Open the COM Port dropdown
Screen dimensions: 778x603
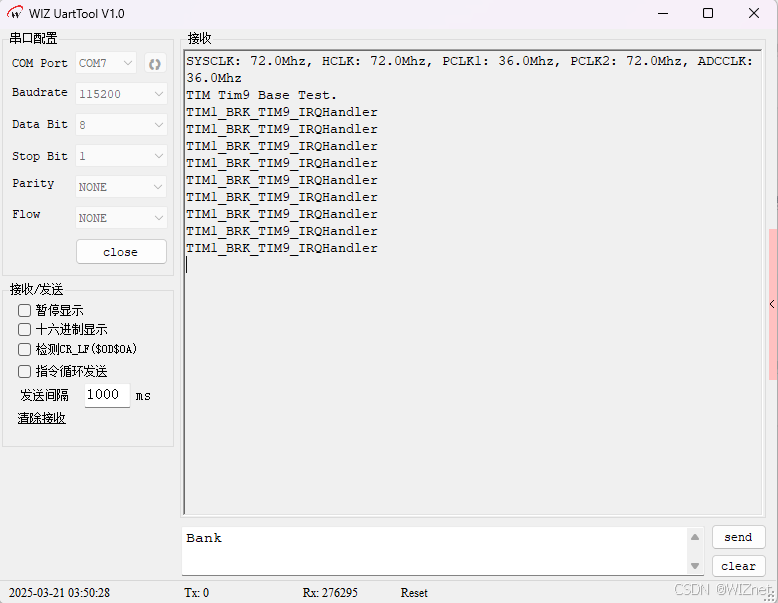tap(106, 64)
